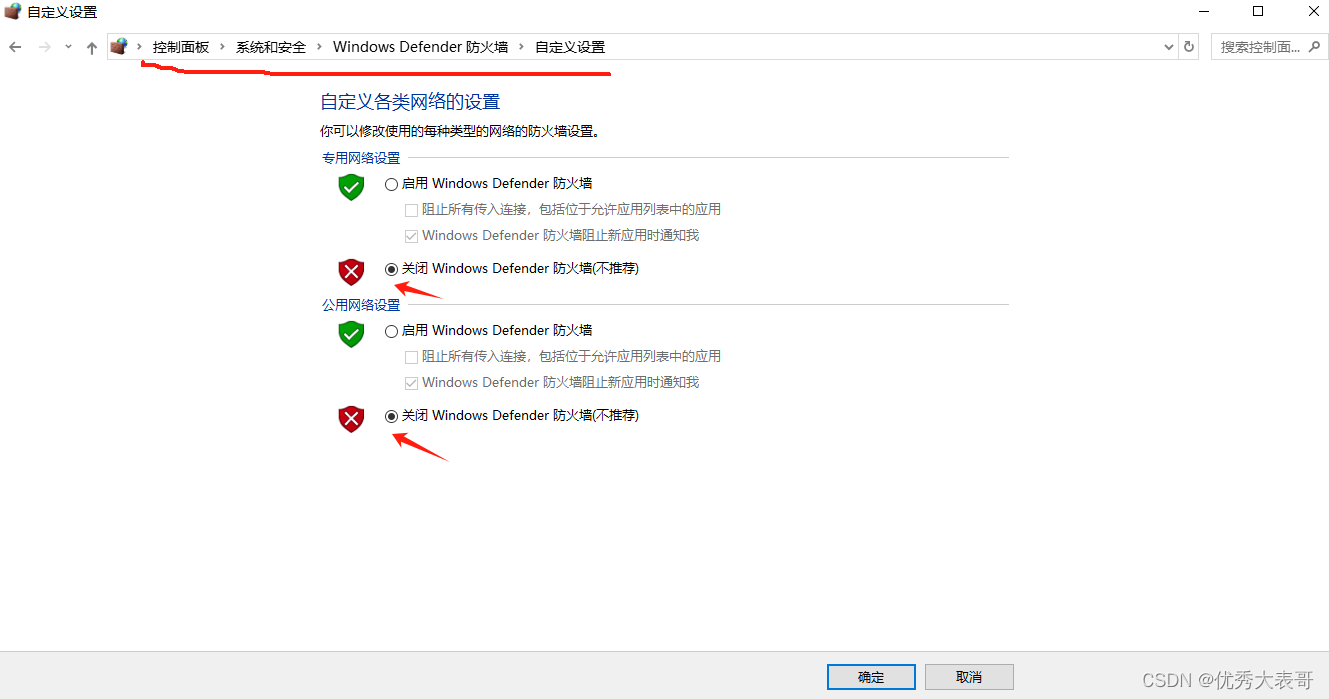1329x699 pixels.
Task: Click the Control Panel icon in address bar
Action: pos(119,47)
